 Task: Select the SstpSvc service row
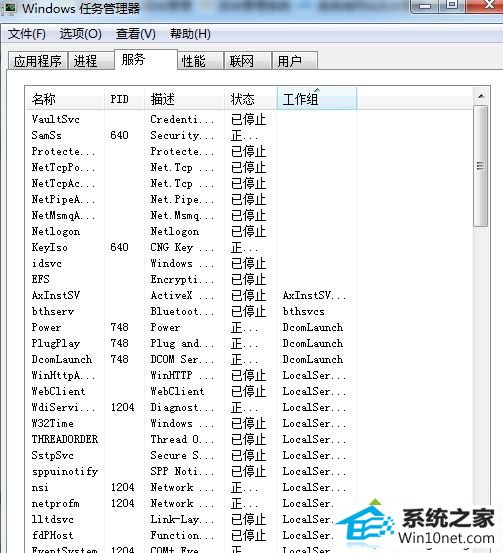tap(192, 455)
